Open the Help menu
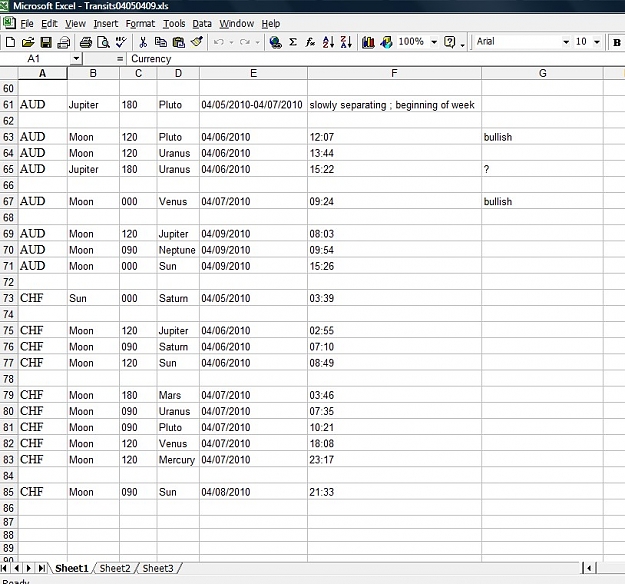Screen dimensions: 625x584 click(271, 24)
